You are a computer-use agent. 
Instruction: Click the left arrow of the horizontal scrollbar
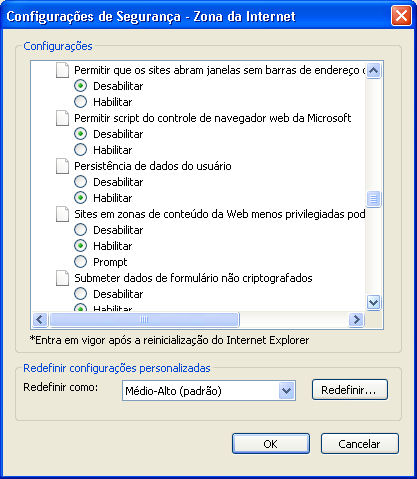(40, 320)
